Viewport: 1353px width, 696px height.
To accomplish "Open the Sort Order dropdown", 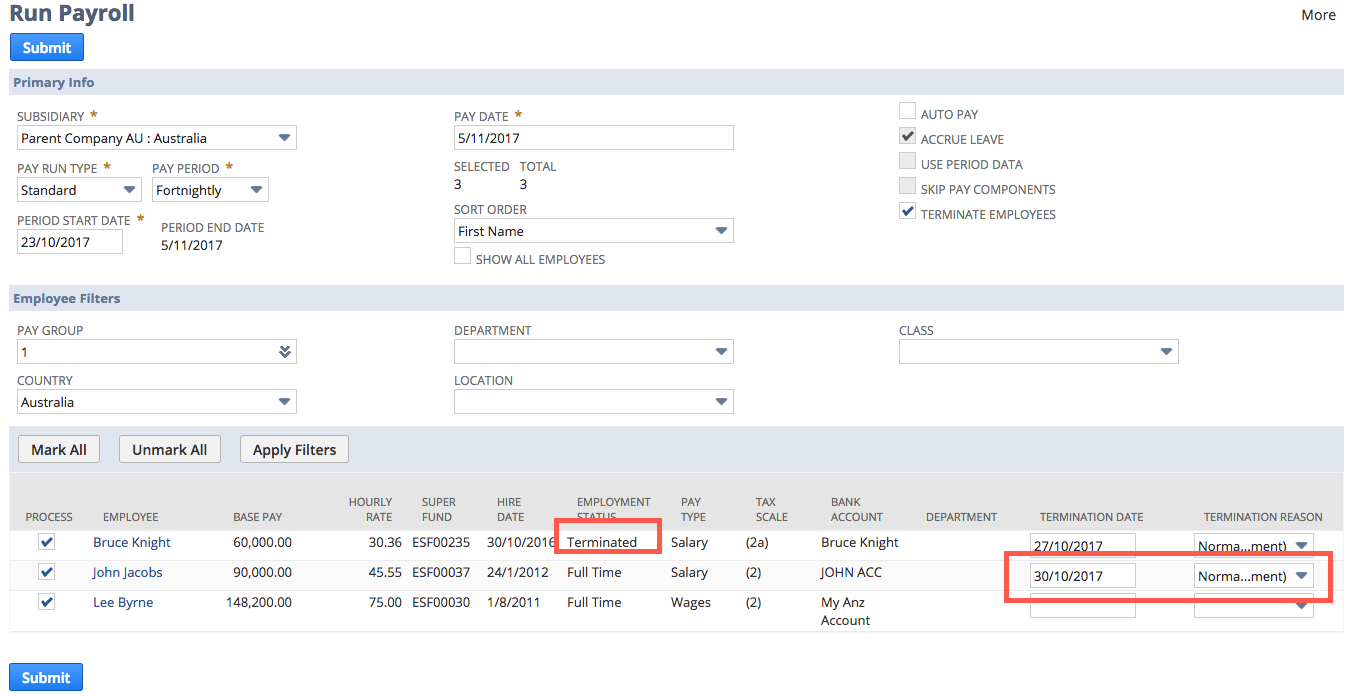I will coord(722,231).
